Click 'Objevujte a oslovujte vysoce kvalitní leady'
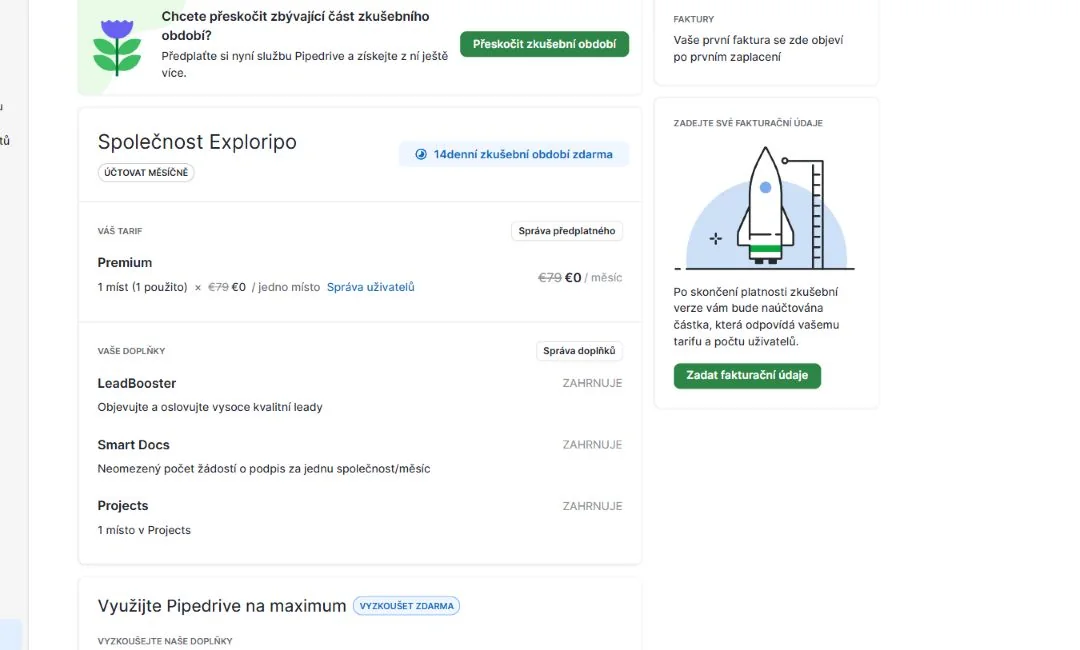Screen dimensions: 1080x650 210,407
